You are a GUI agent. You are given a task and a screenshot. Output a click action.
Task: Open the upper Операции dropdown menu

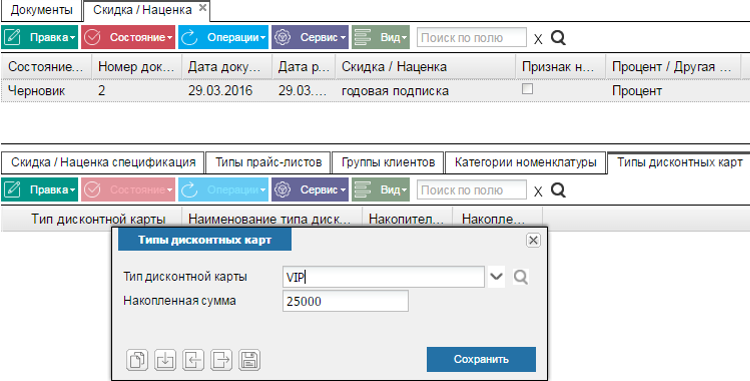(x=223, y=37)
